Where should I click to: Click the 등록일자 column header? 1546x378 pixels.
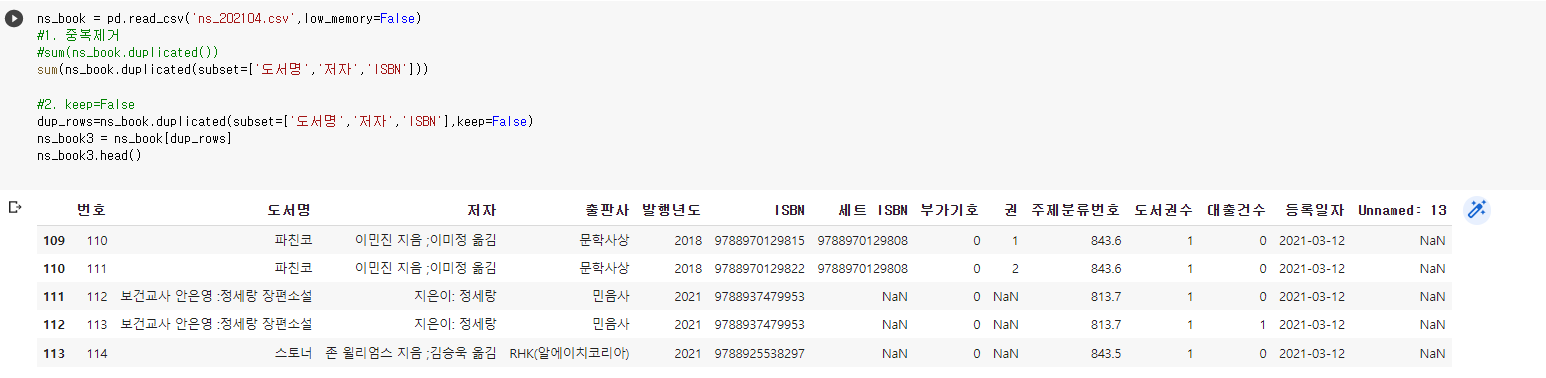pos(1315,210)
